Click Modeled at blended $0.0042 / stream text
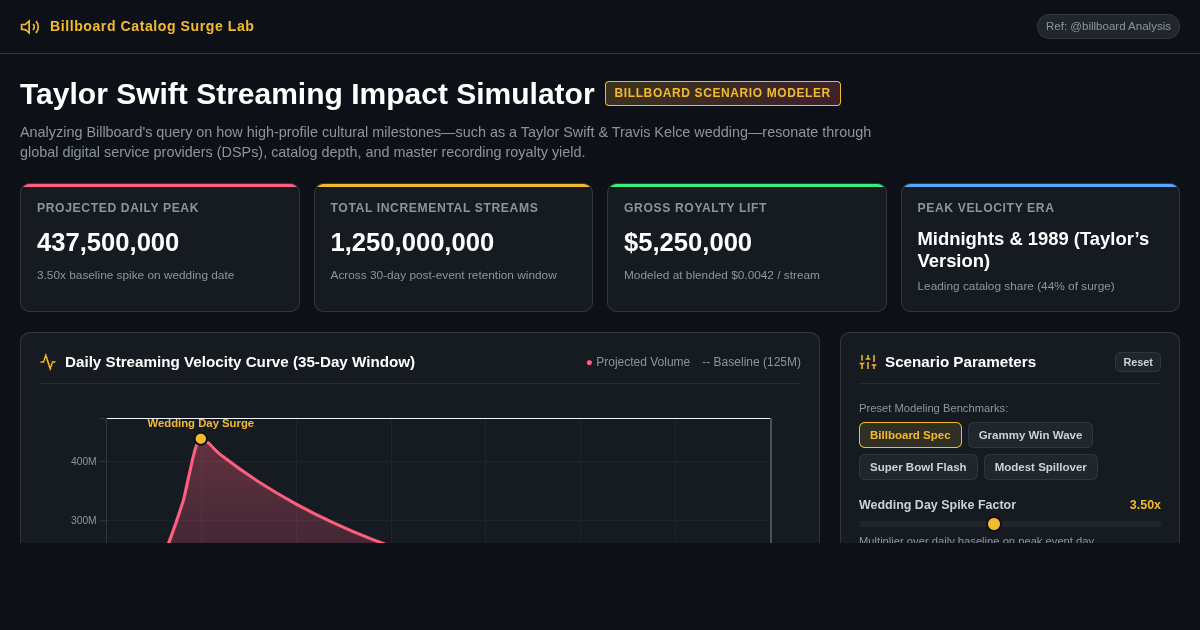This screenshot has width=1200, height=630. [x=722, y=275]
